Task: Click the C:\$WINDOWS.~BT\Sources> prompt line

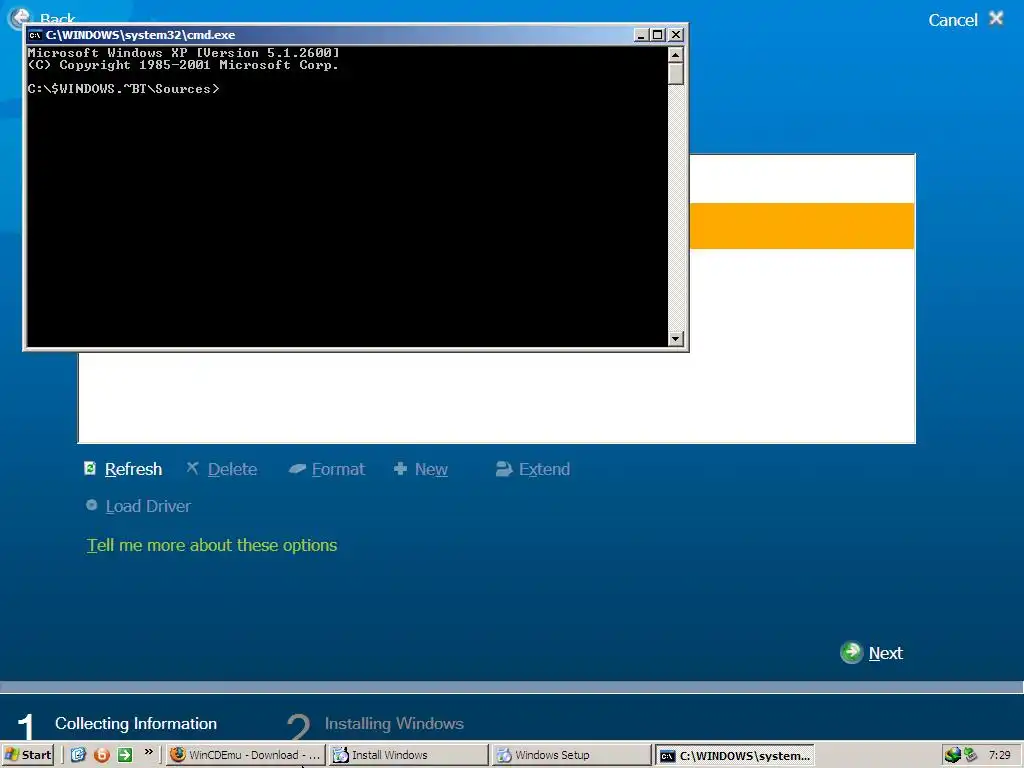Action: 123,89
